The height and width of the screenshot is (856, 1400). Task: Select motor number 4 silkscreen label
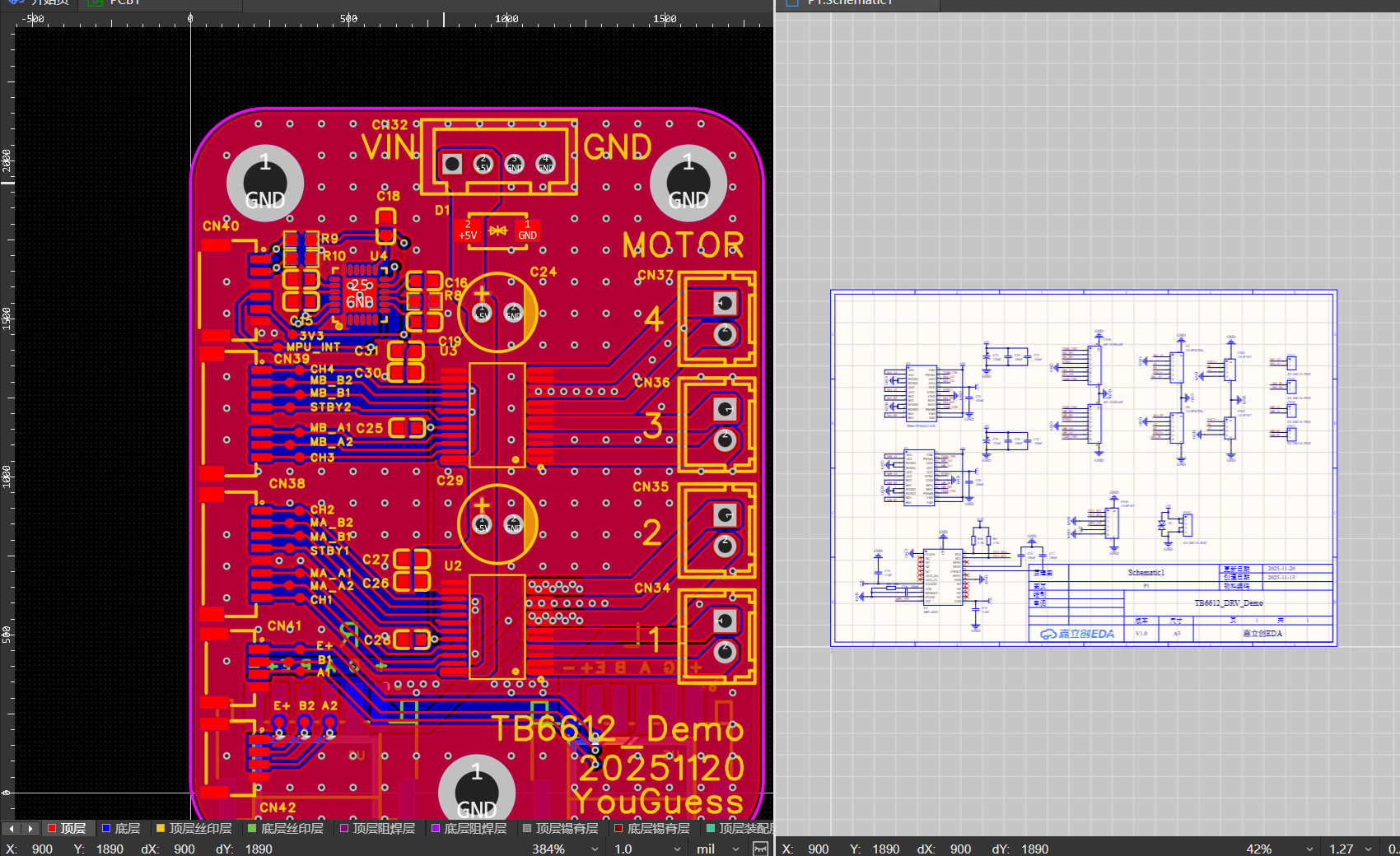click(654, 319)
